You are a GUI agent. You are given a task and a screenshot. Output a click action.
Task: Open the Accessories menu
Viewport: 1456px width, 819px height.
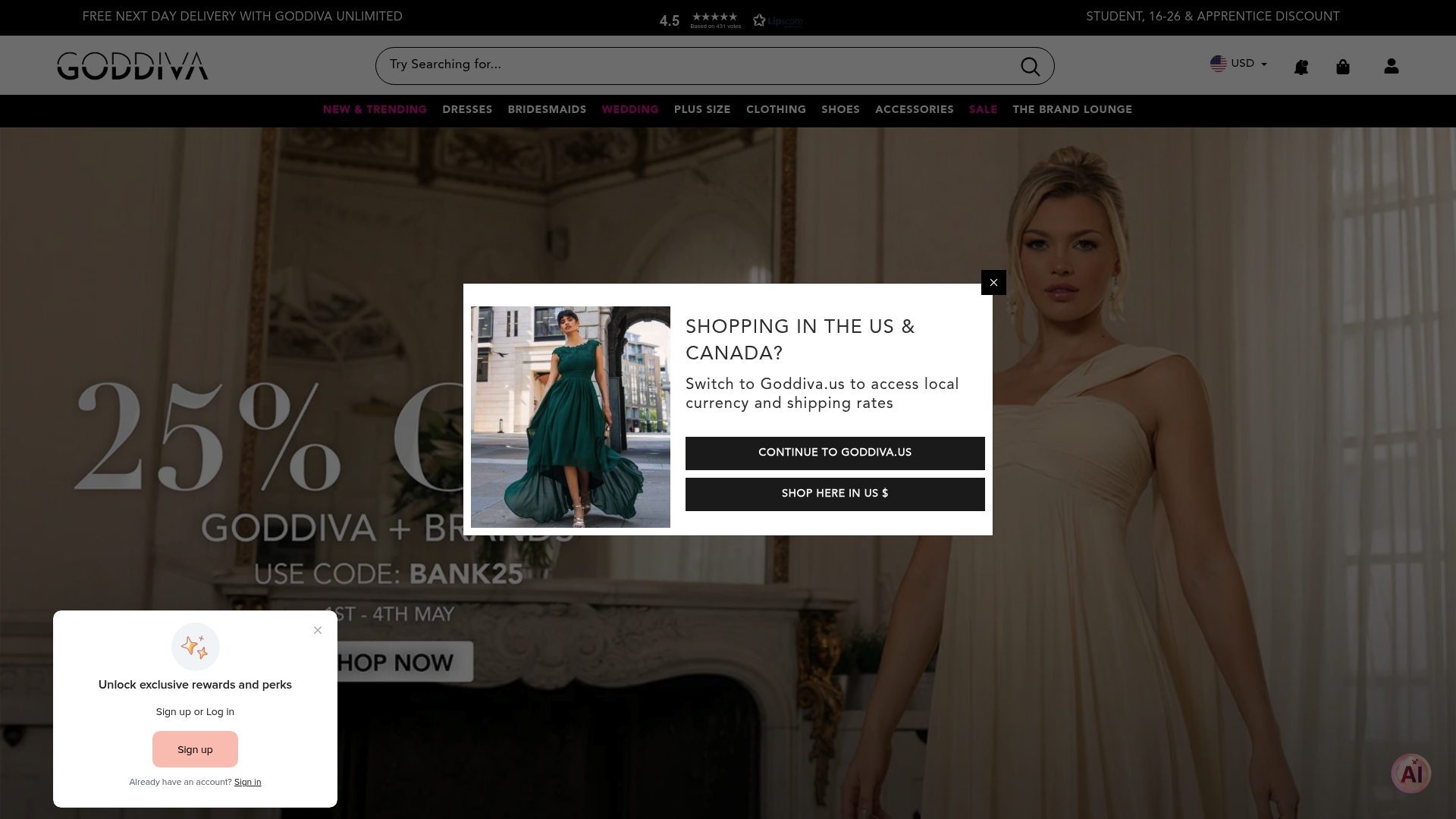click(915, 110)
